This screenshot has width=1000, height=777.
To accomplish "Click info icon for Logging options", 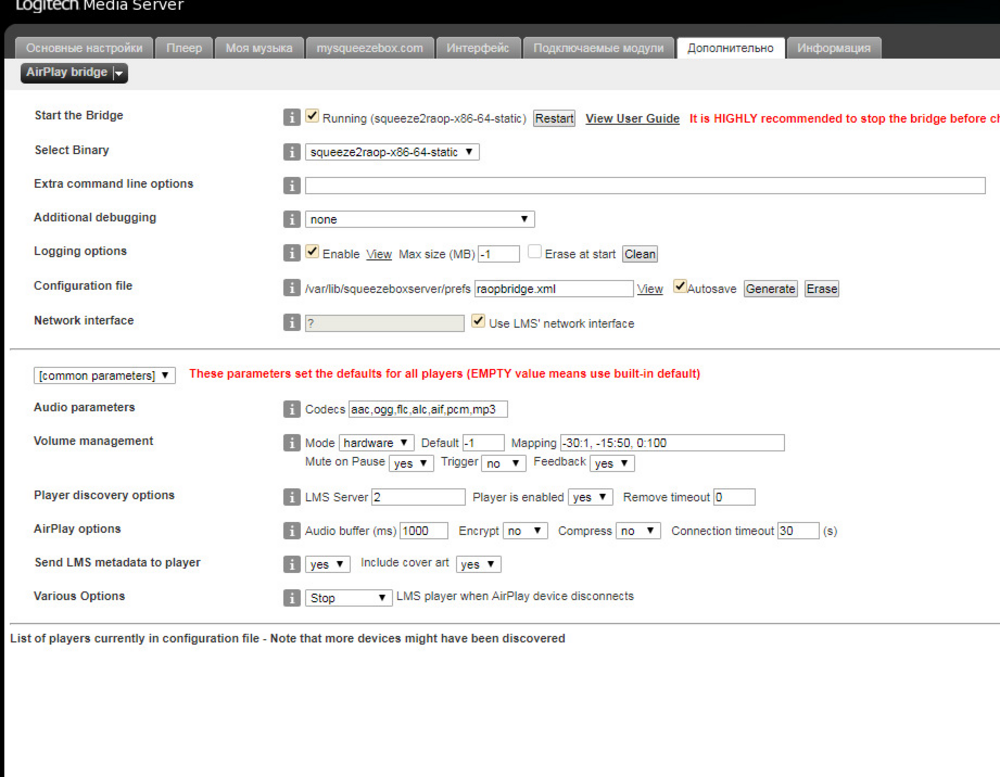I will coord(291,253).
